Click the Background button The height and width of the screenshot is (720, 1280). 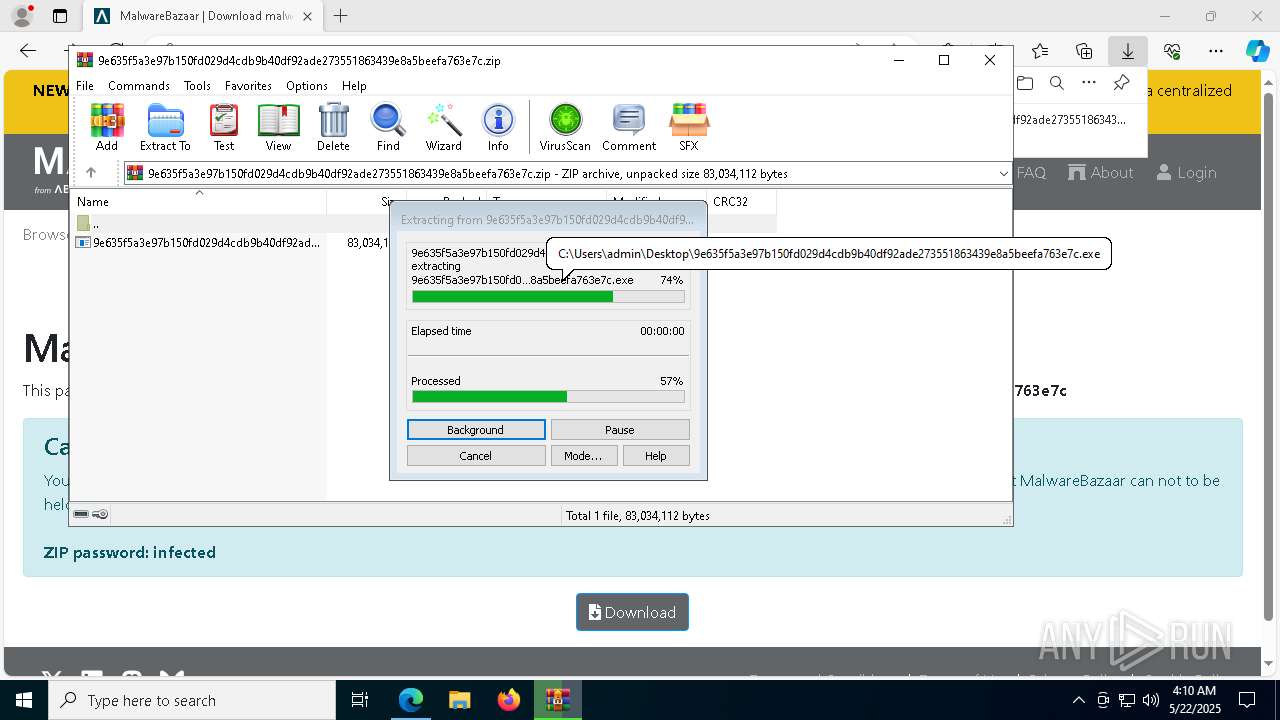click(x=476, y=430)
